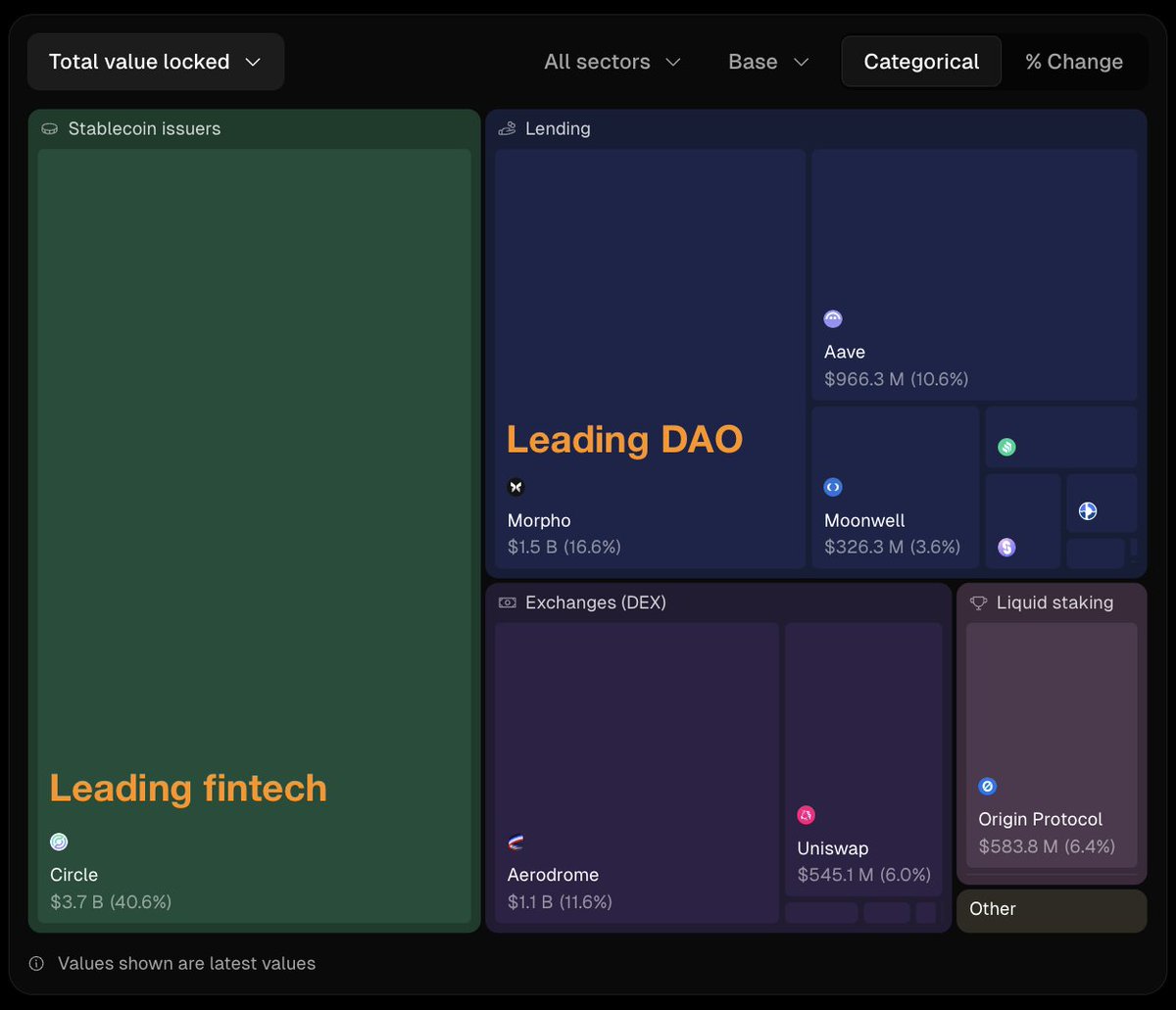Screen dimensions: 1176x1010
Task: Click the Morpho protocol name
Action: pyautogui.click(x=539, y=520)
